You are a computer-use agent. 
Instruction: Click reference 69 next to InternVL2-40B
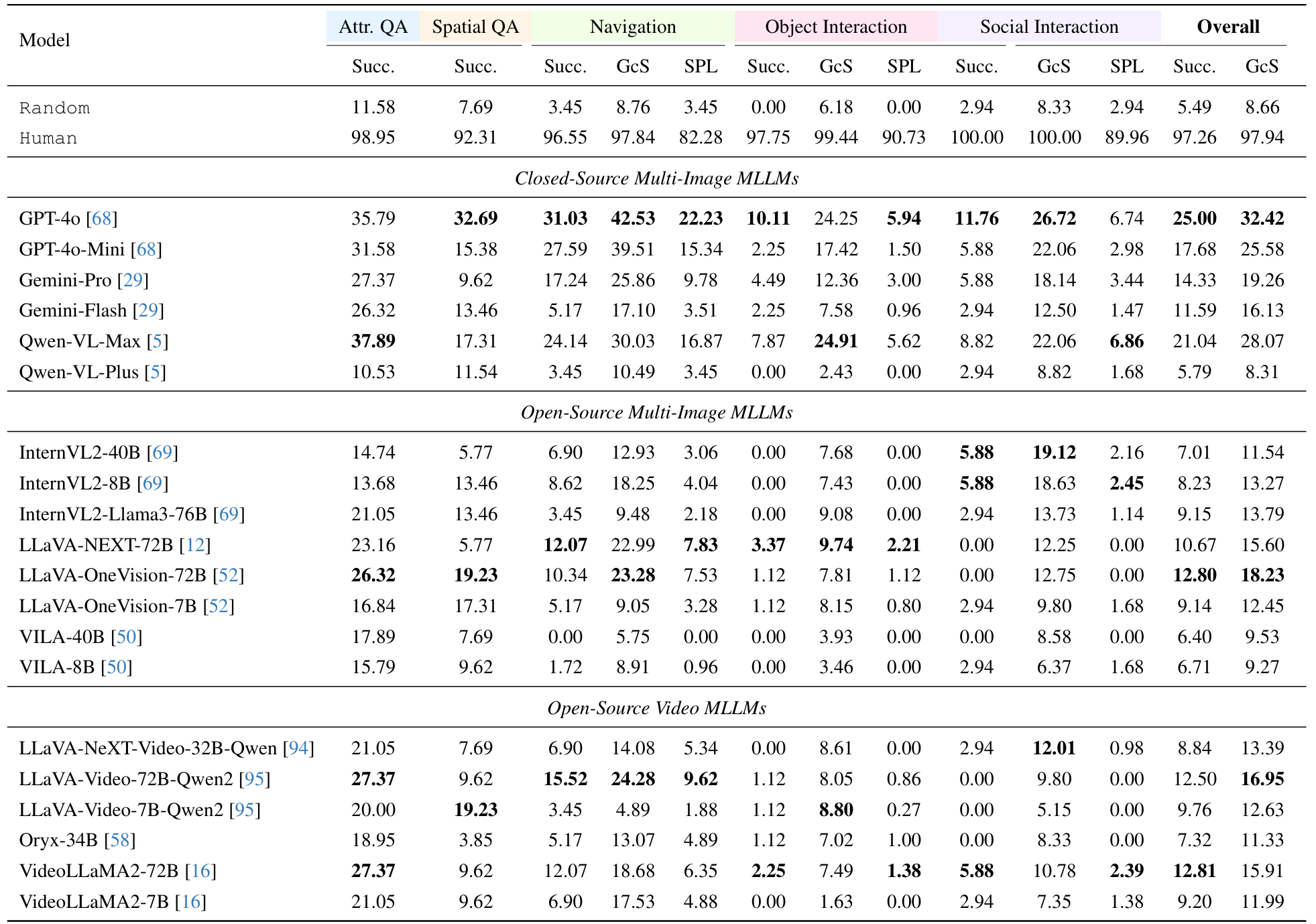tap(162, 453)
